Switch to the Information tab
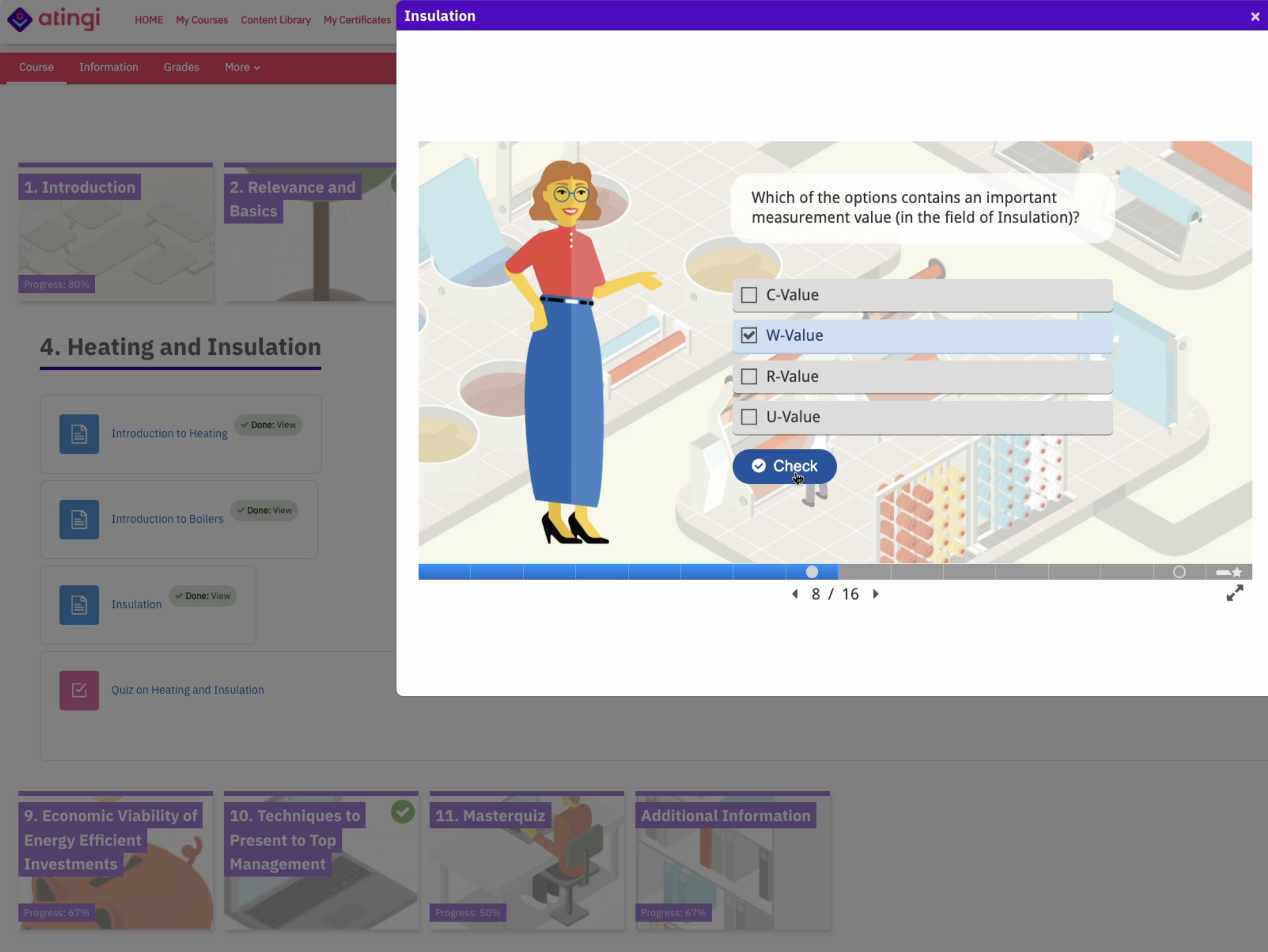 click(108, 67)
